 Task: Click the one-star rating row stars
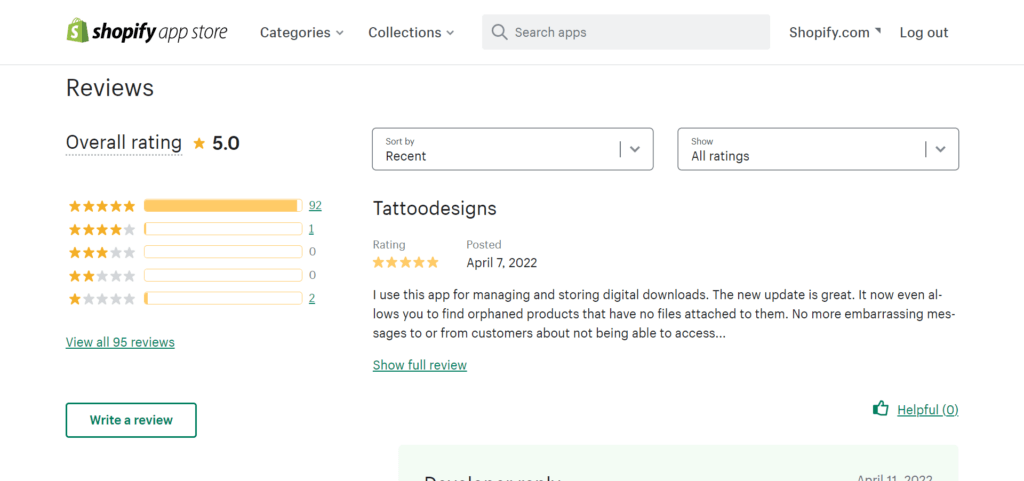click(x=101, y=298)
